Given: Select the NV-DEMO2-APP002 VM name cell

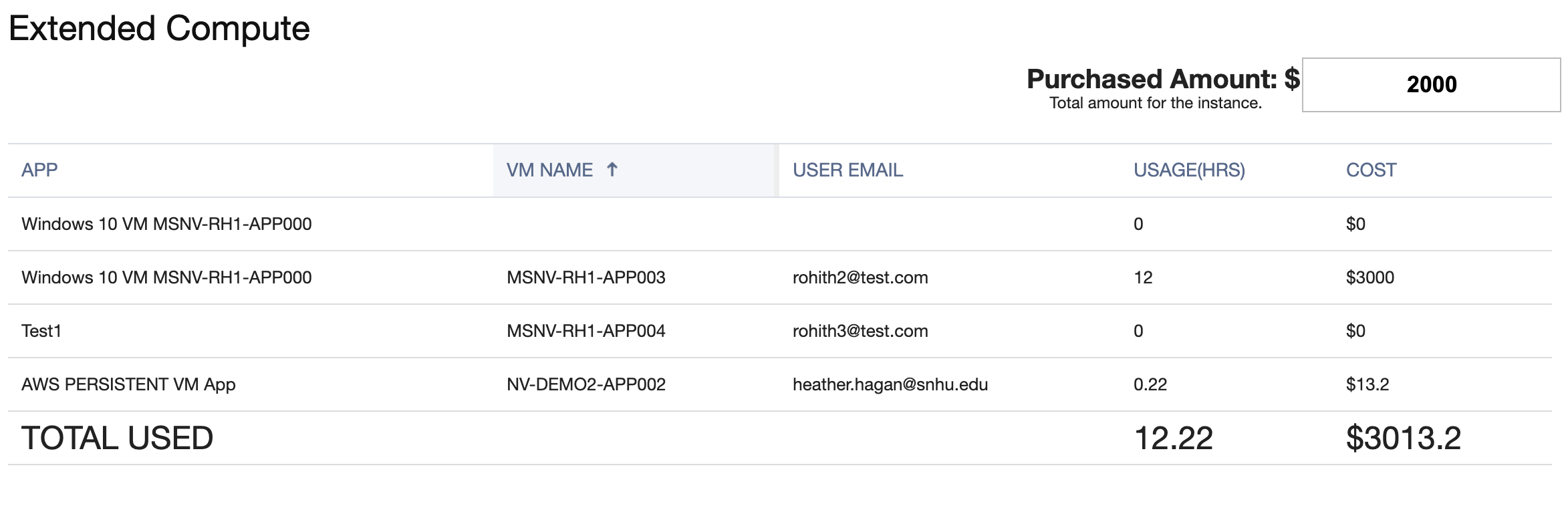Looking at the screenshot, I should pyautogui.click(x=585, y=384).
